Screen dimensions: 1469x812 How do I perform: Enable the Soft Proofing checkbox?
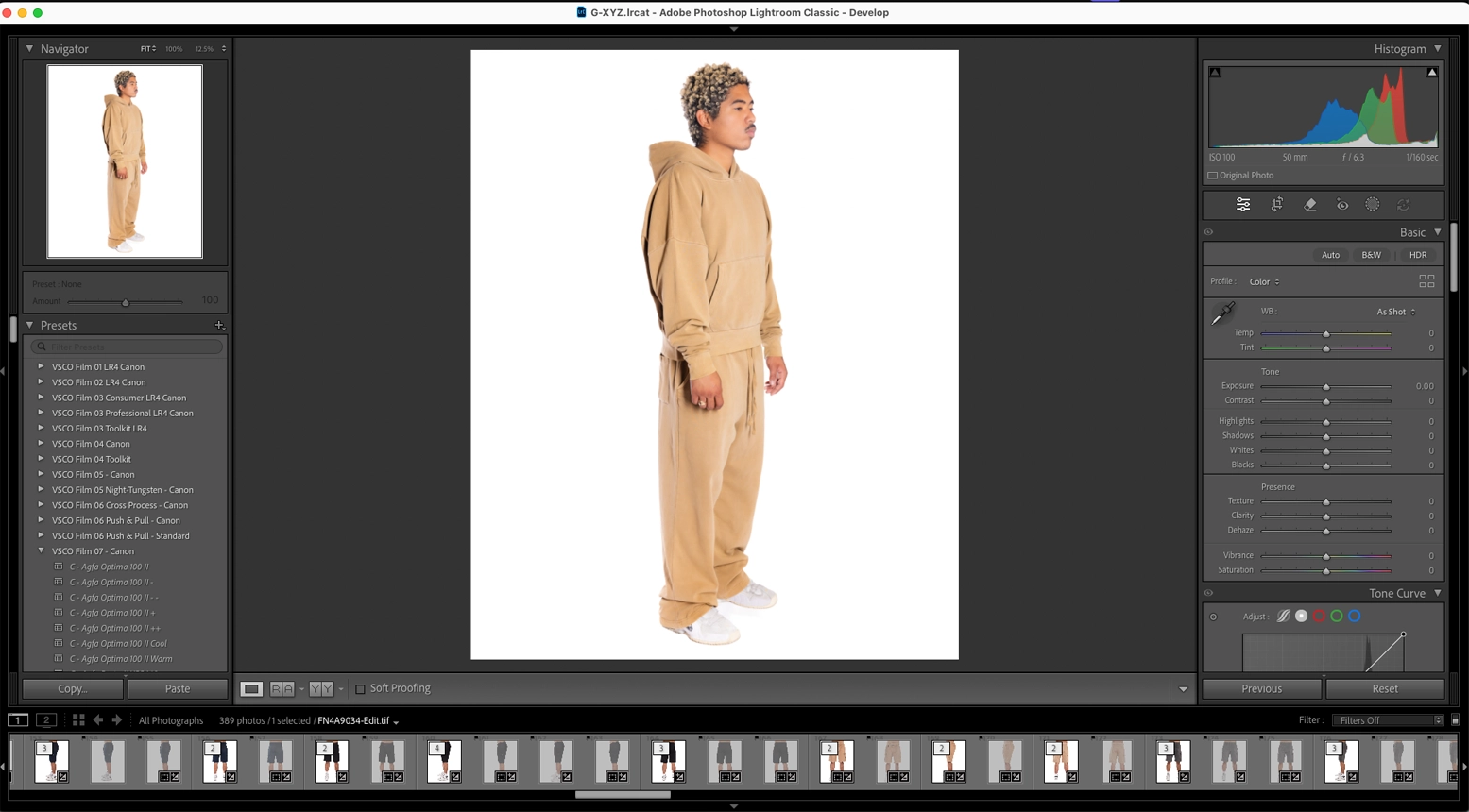(360, 689)
